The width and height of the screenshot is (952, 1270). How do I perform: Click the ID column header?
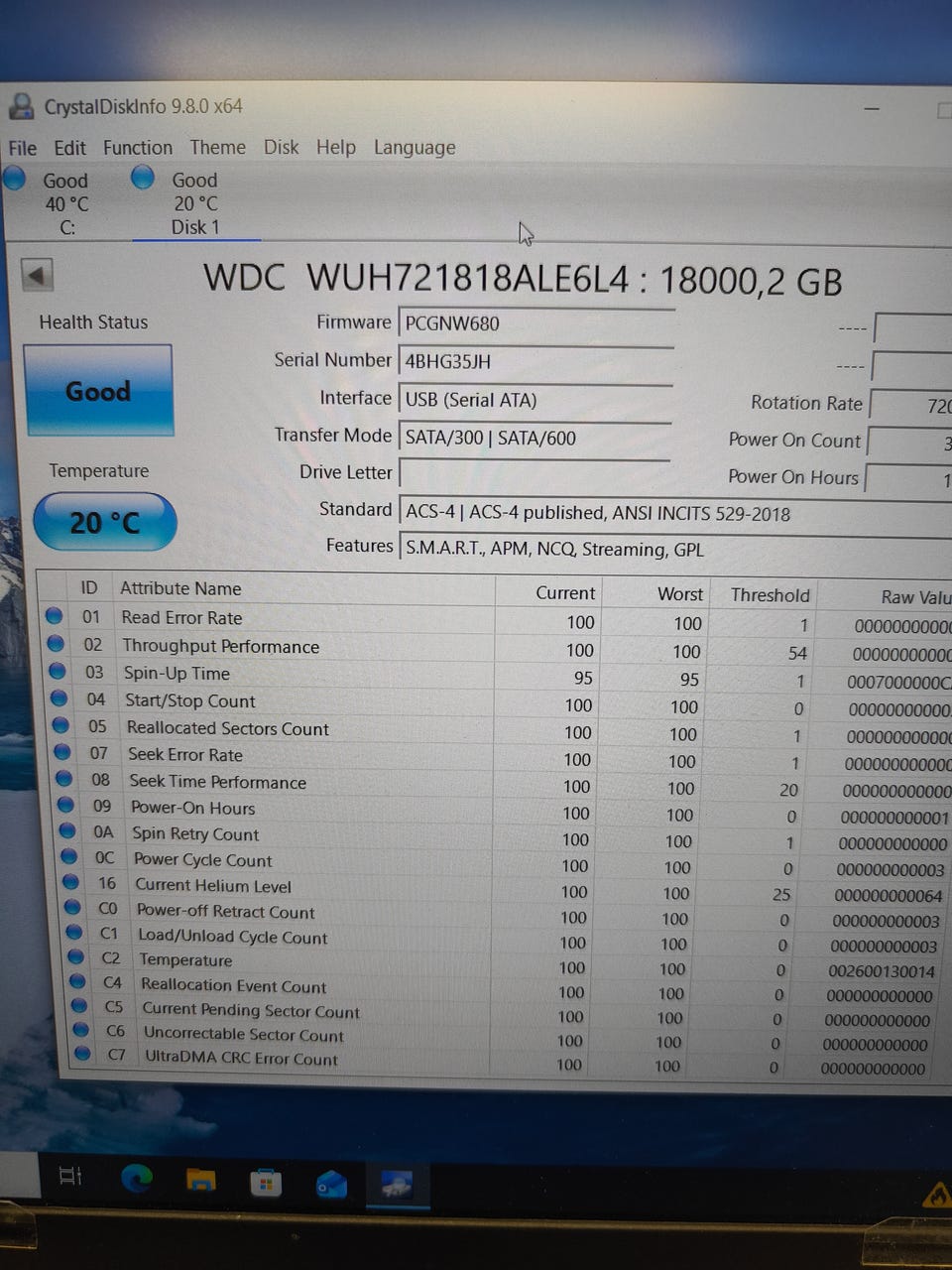89,587
